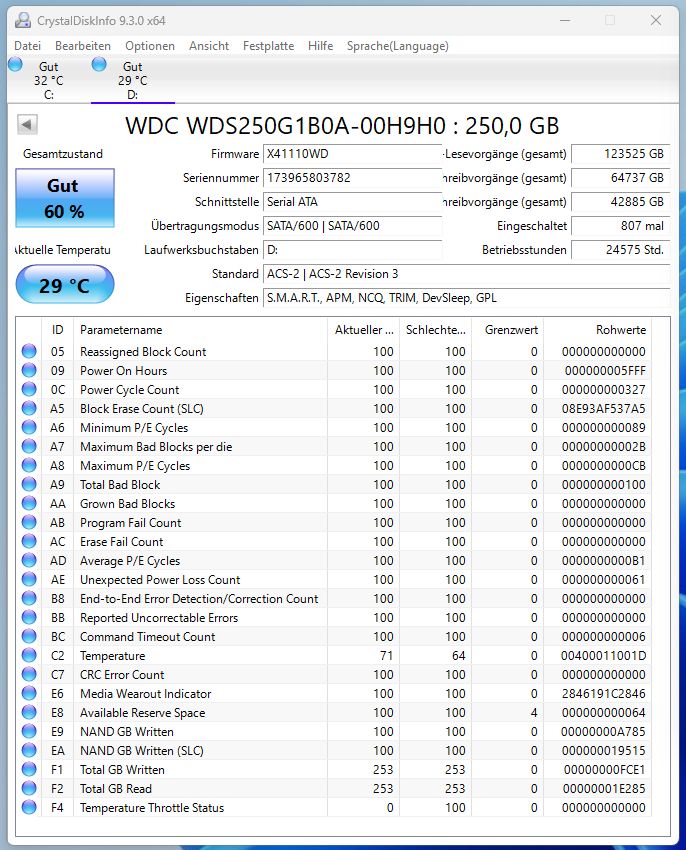Click status orb of Maximum Bad Blocks per die
The height and width of the screenshot is (850, 686).
(x=29, y=446)
